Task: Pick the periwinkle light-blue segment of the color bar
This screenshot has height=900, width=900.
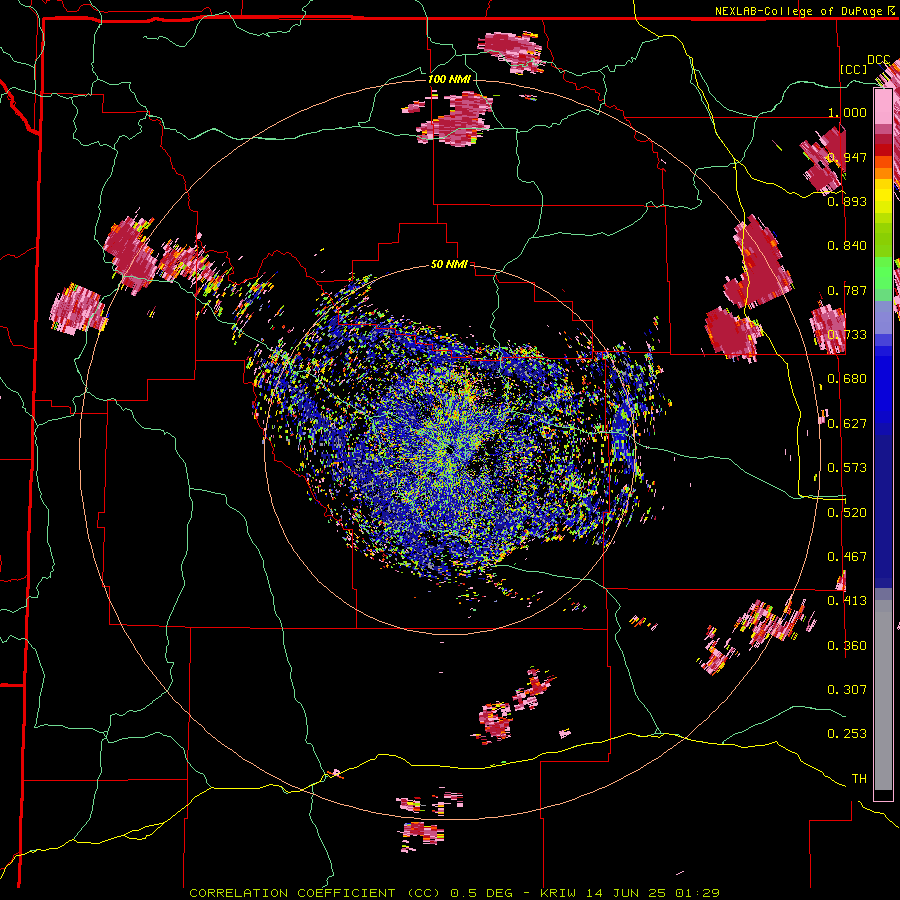Action: tap(883, 317)
